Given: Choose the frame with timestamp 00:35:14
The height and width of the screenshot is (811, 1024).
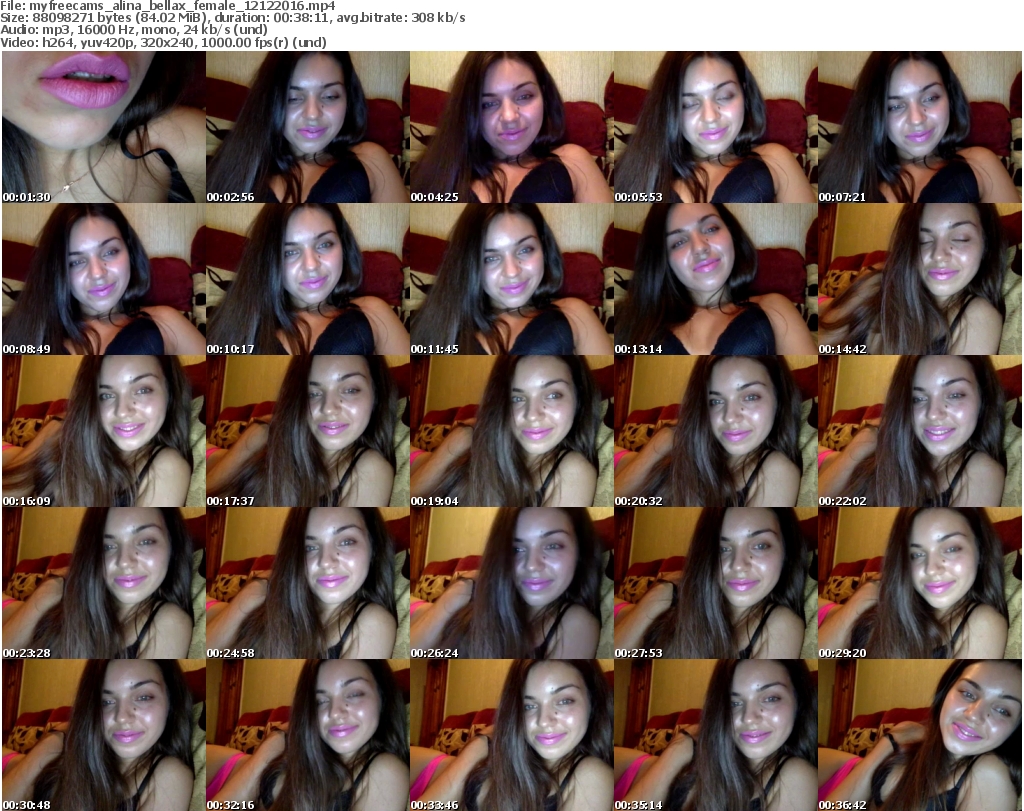Looking at the screenshot, I should [x=715, y=735].
